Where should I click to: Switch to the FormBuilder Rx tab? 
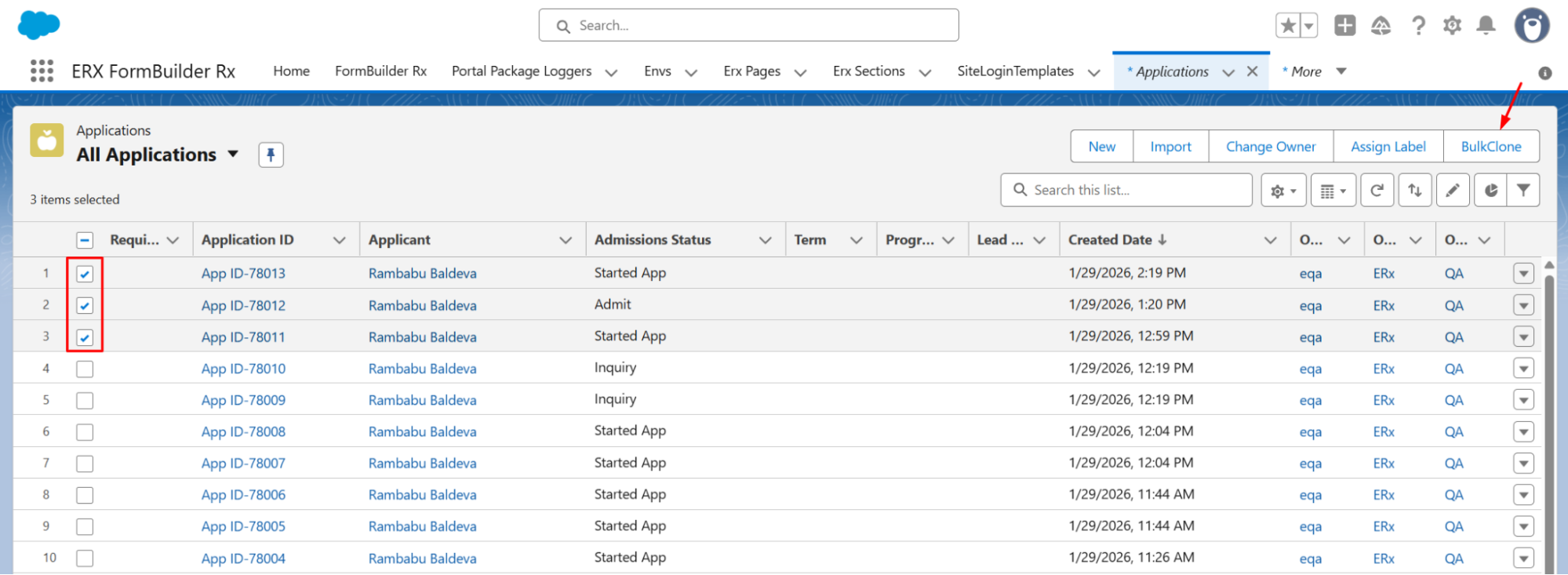380,71
